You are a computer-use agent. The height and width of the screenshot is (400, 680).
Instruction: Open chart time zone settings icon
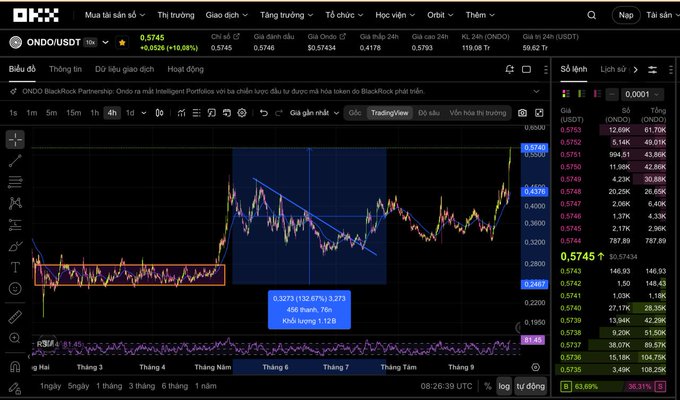(x=536, y=367)
